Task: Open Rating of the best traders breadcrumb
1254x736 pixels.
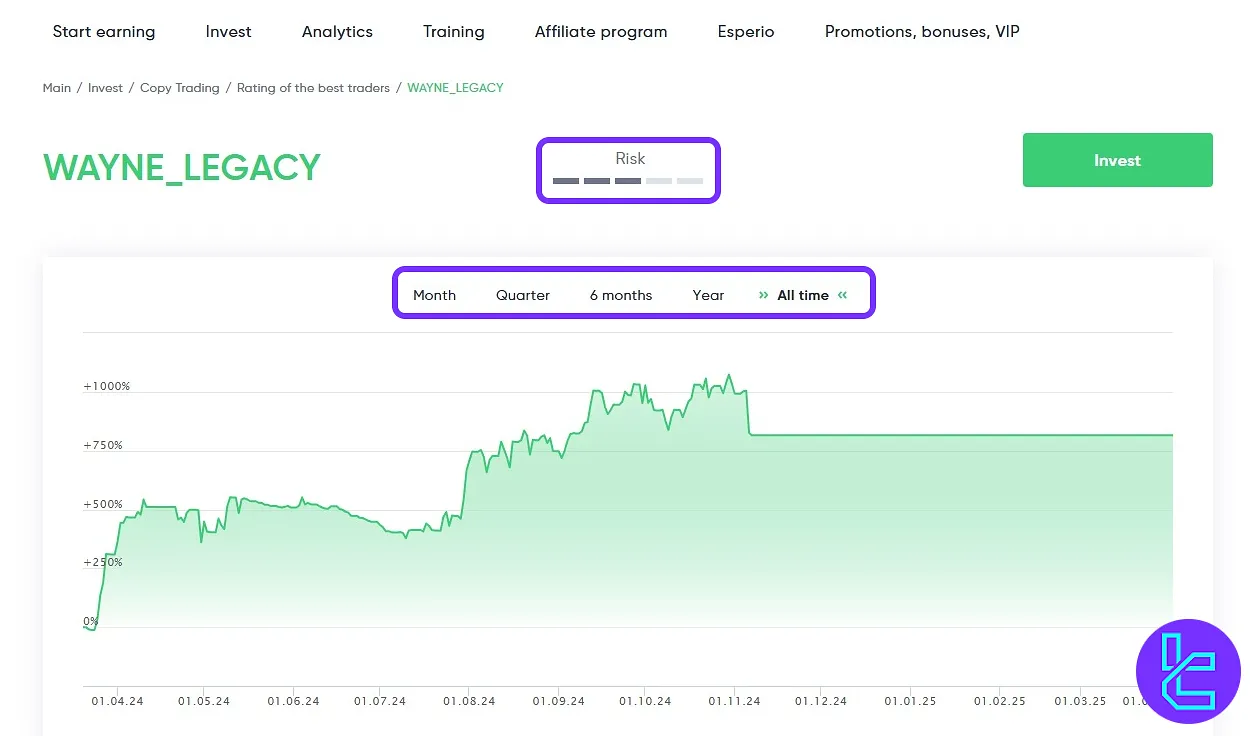Action: [x=313, y=88]
